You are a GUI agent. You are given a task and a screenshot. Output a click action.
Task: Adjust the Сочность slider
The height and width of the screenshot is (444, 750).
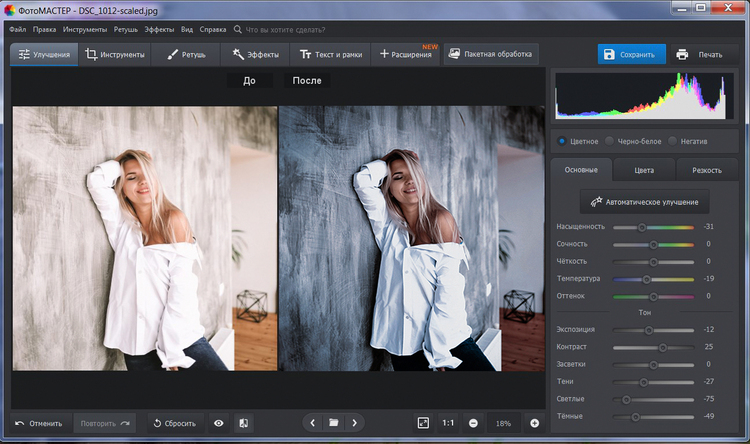click(653, 244)
